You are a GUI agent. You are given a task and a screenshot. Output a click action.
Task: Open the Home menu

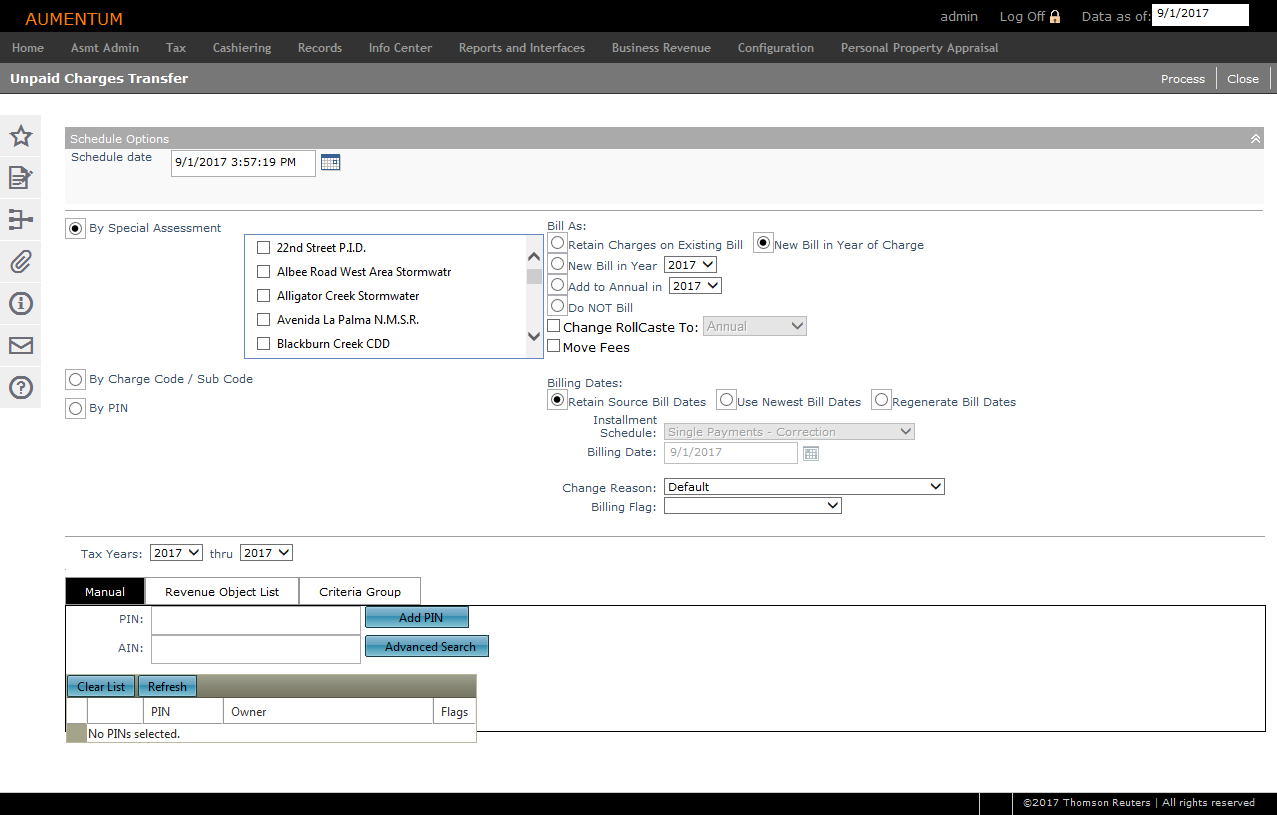[28, 48]
